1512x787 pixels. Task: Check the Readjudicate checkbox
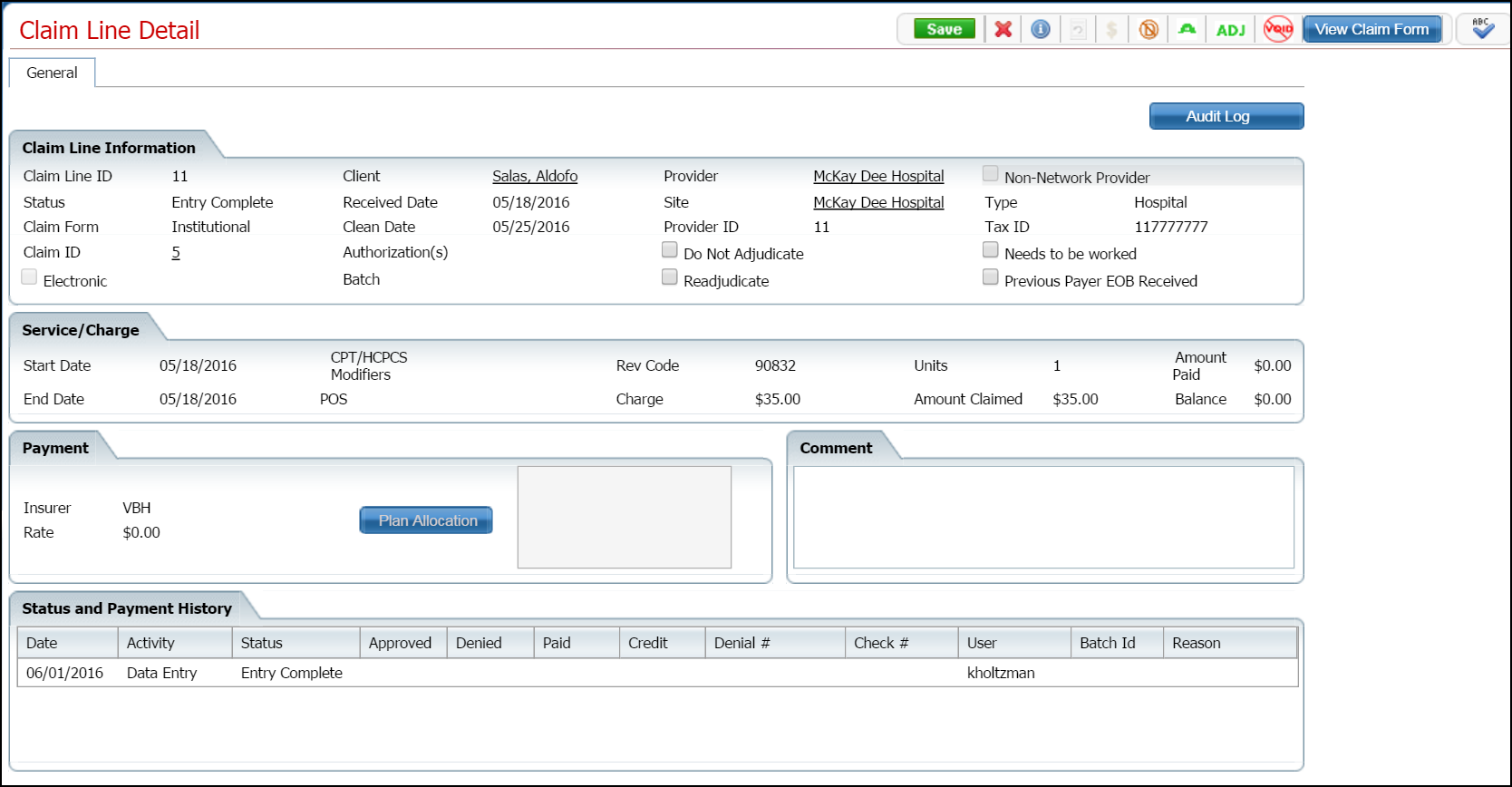(670, 277)
